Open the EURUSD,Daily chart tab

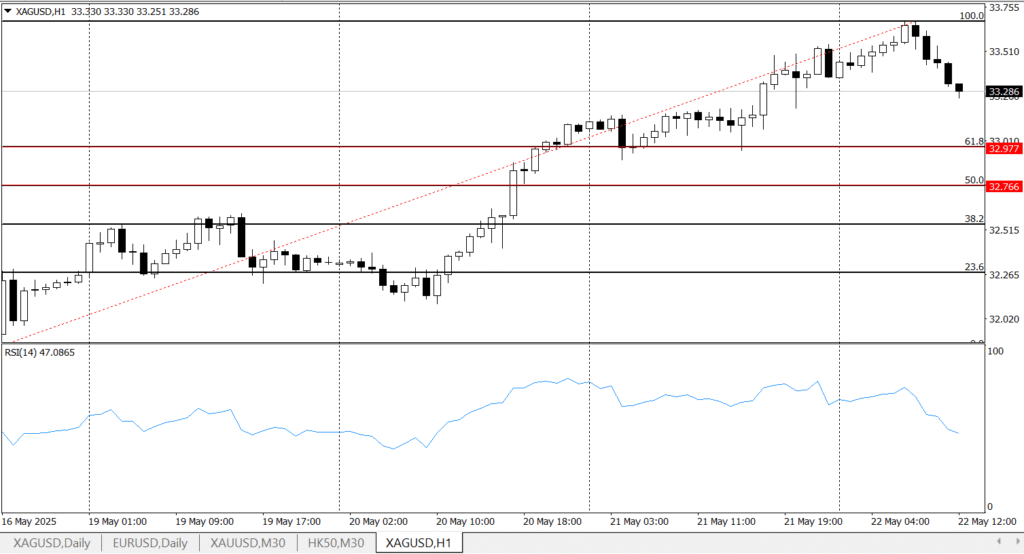(150, 542)
